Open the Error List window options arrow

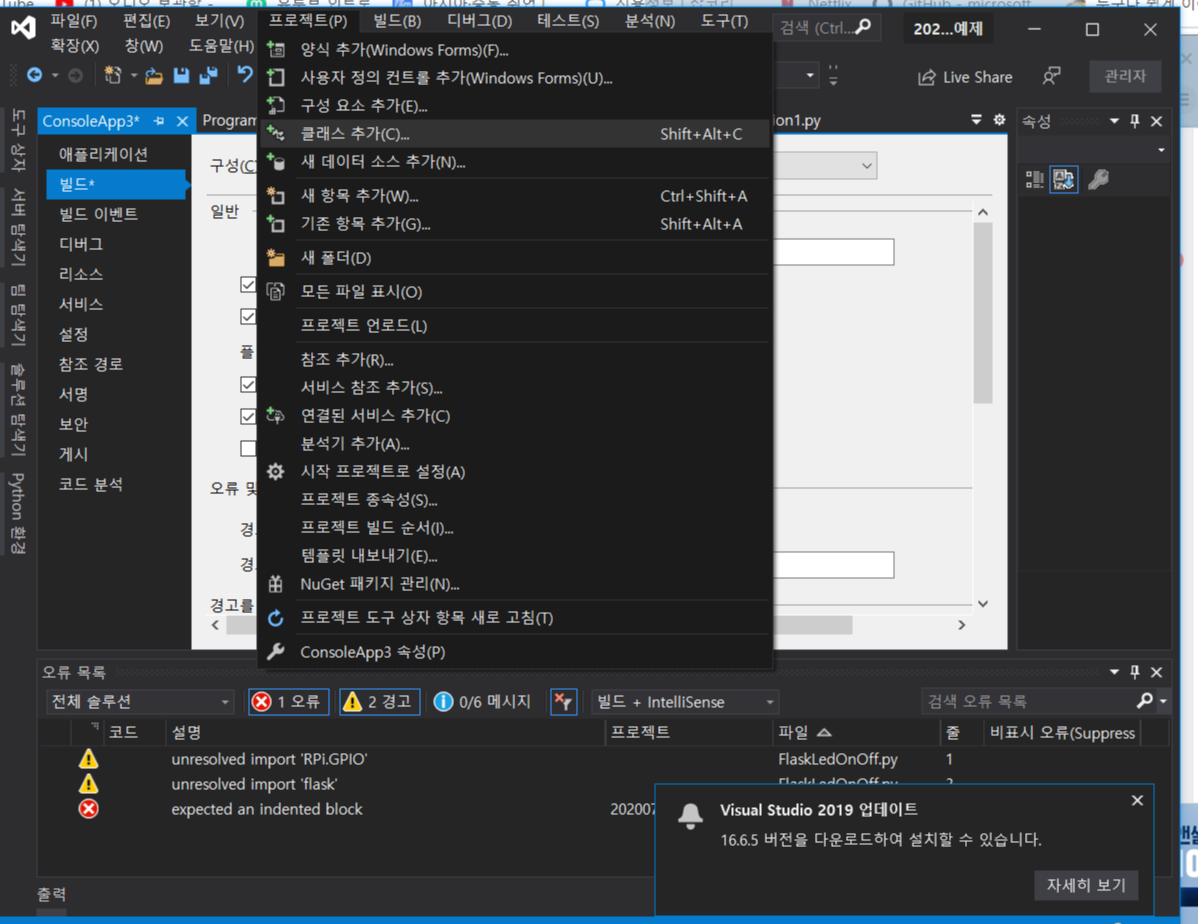(x=1114, y=672)
